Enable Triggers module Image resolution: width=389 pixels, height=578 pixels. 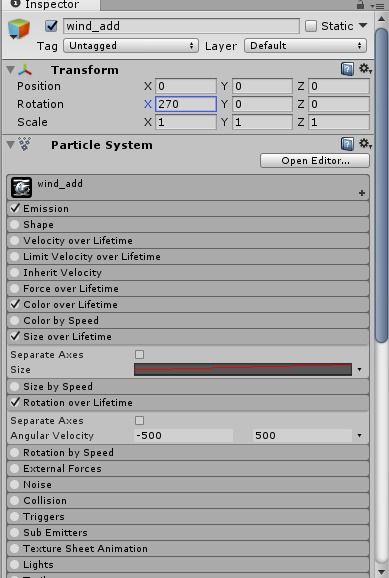click(x=15, y=516)
